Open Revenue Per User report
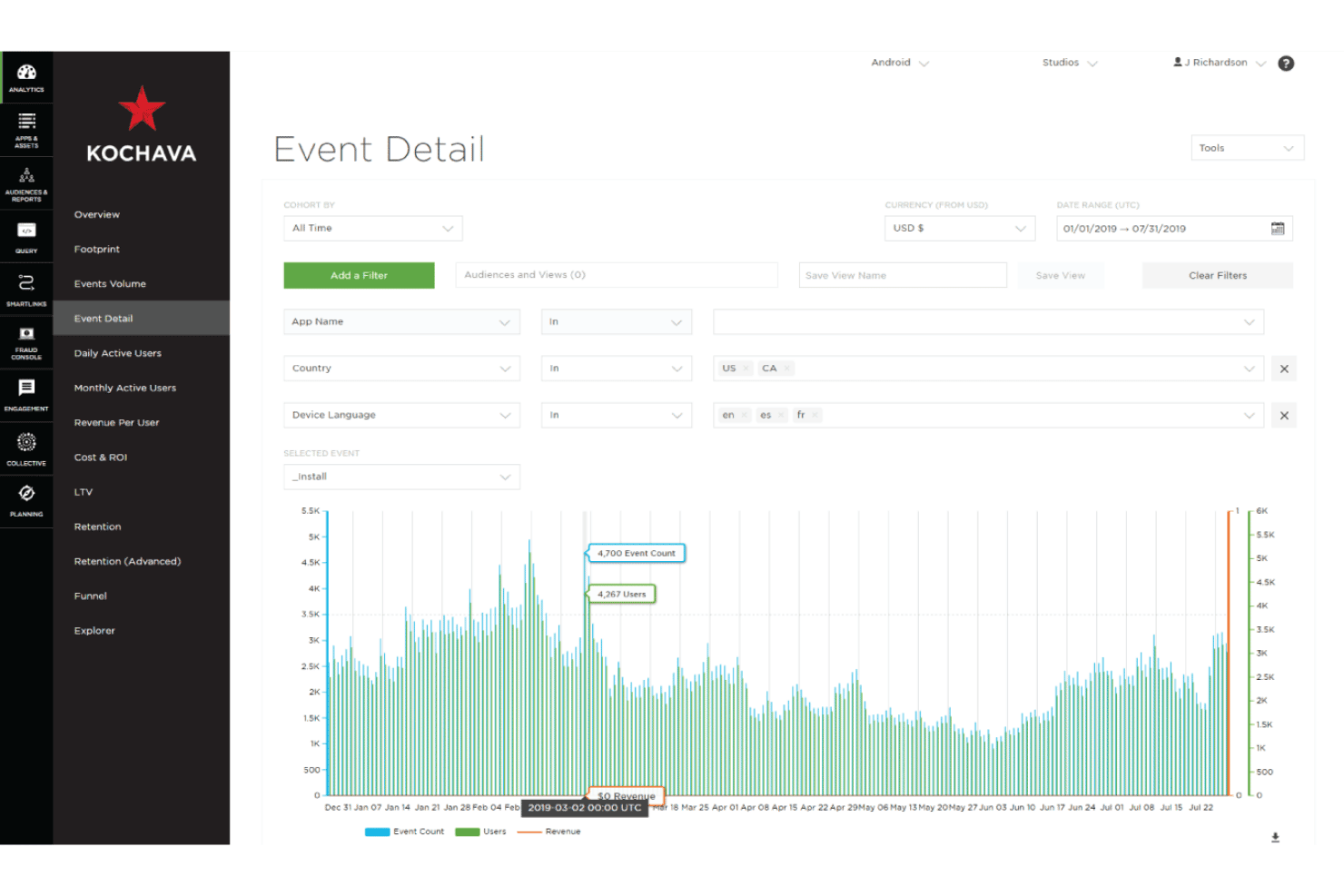The image size is (1344, 896). coord(116,423)
